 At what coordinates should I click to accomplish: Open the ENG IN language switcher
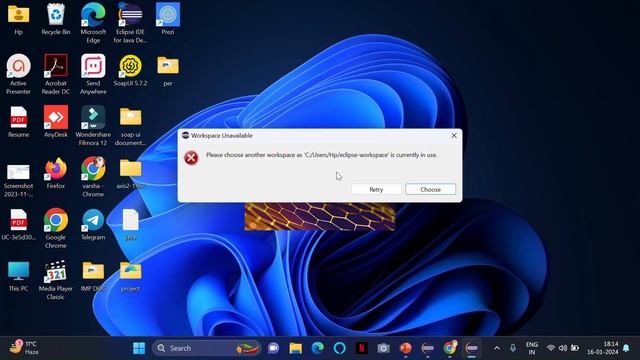point(531,348)
